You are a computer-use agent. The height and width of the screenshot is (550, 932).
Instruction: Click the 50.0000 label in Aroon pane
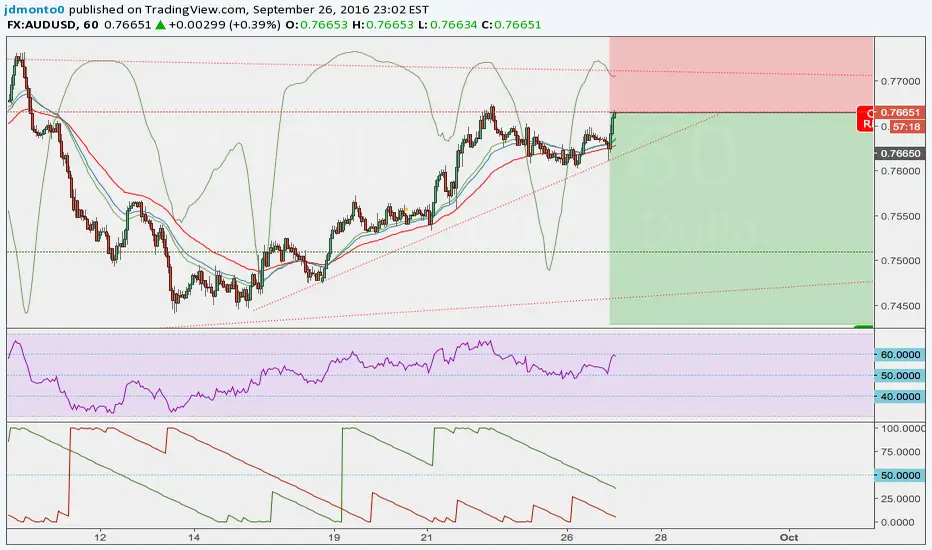[900, 476]
